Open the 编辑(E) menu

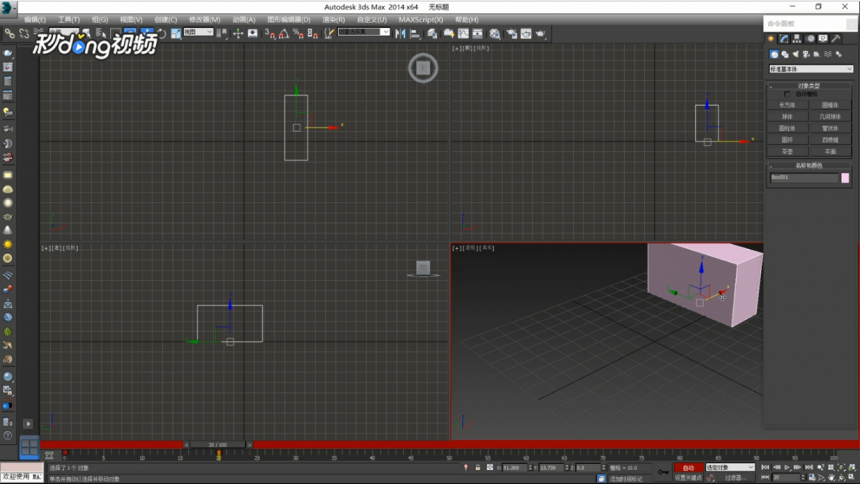tap(35, 20)
